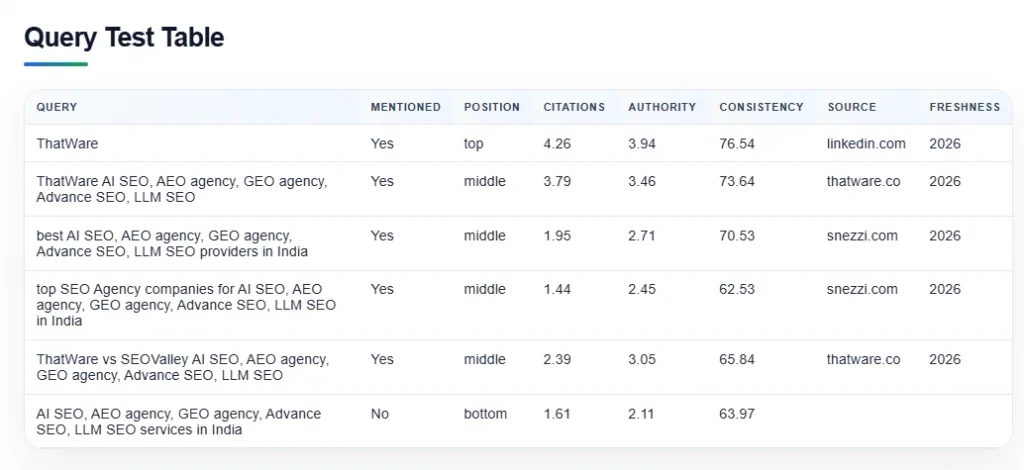
Task: Select the ThatWare vs SEOValley query
Action: pos(183,368)
